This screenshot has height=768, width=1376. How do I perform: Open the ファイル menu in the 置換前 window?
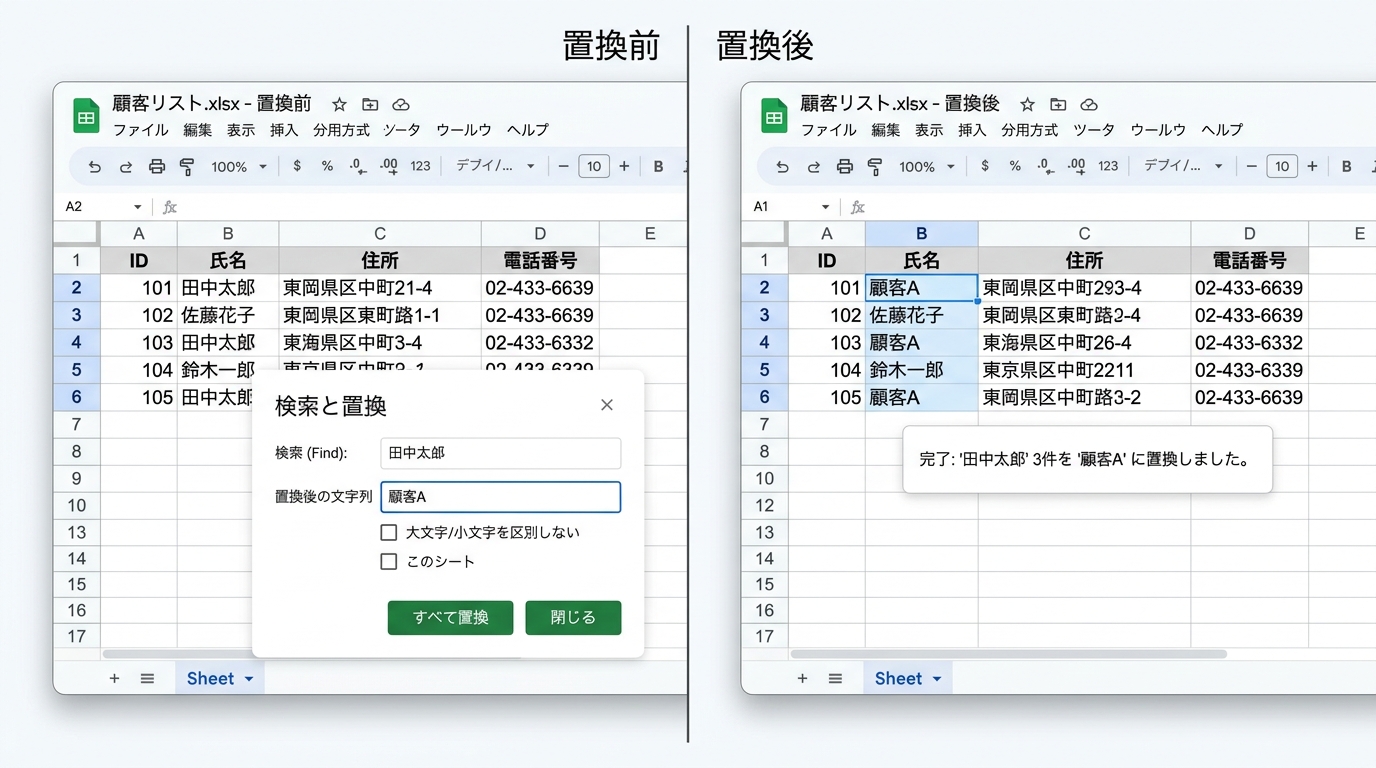point(140,130)
